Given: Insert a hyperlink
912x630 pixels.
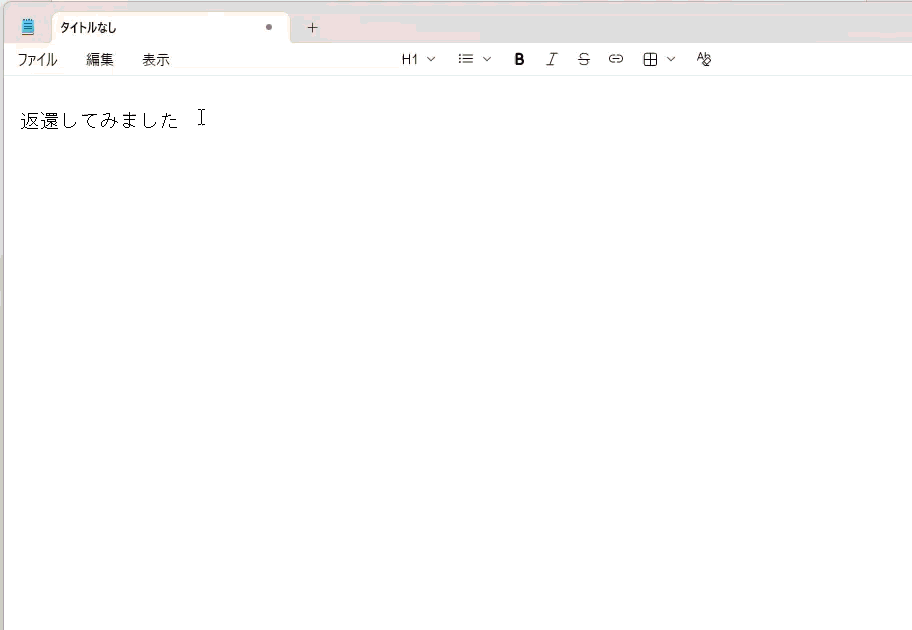Looking at the screenshot, I should coord(615,59).
